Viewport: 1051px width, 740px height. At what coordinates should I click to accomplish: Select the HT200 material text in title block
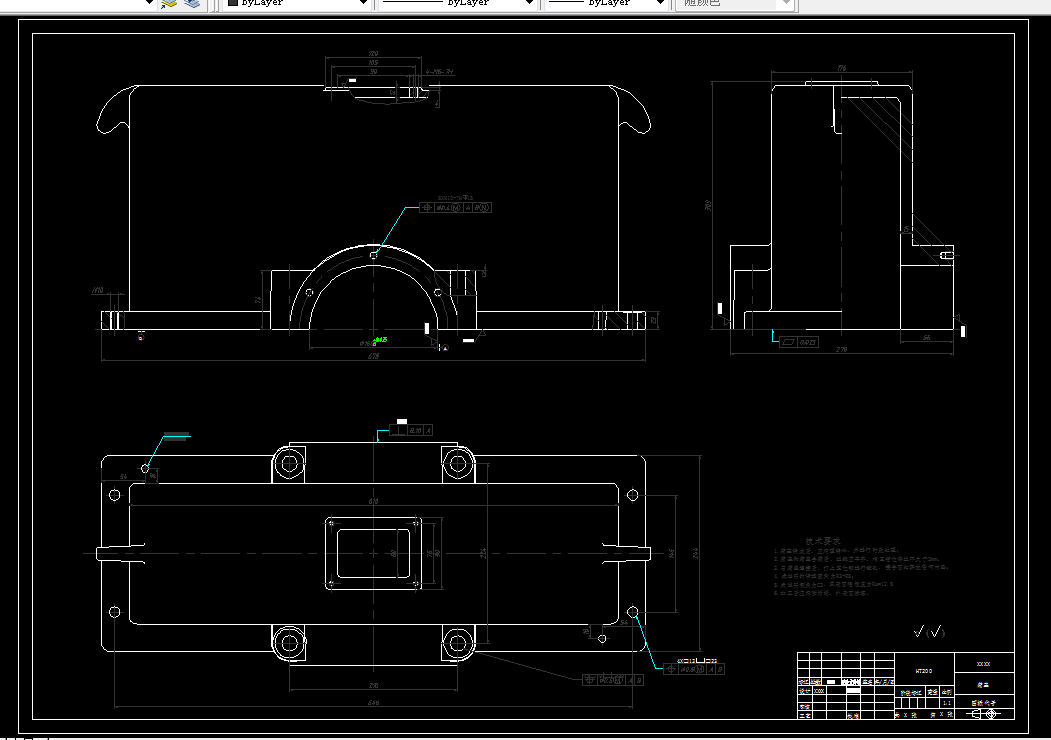pyautogui.click(x=924, y=670)
